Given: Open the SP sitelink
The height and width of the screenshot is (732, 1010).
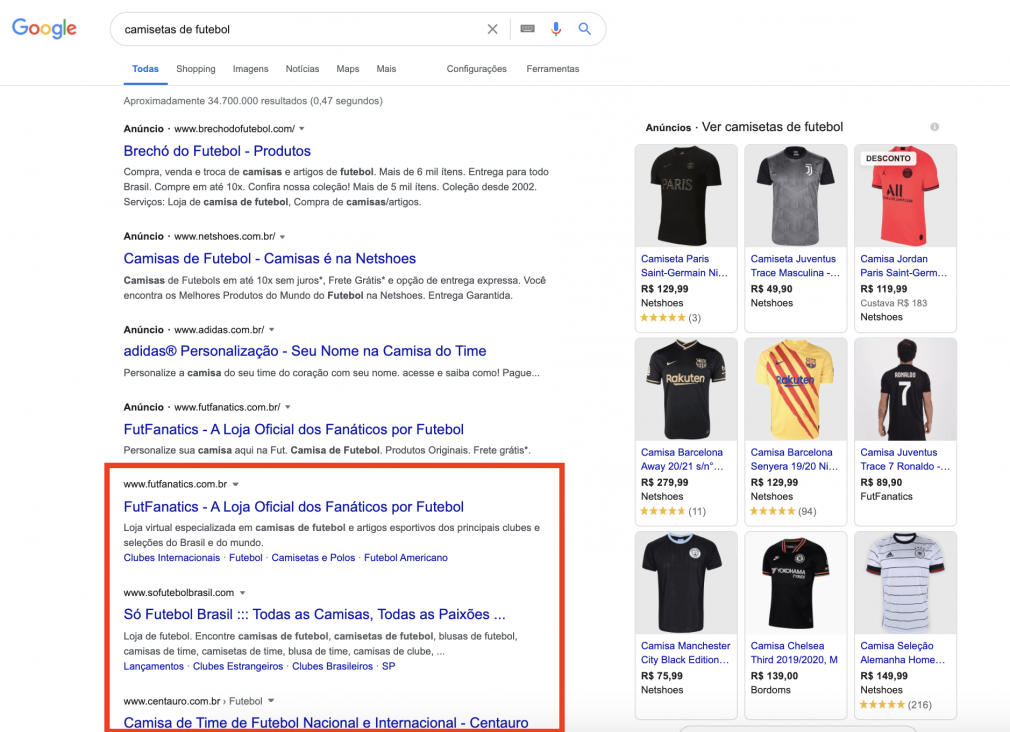Looking at the screenshot, I should [x=388, y=666].
